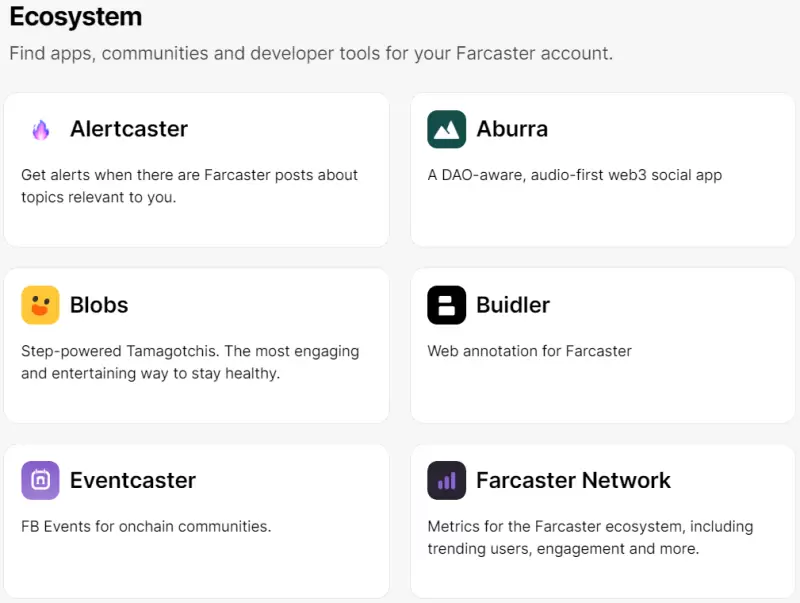Open the Eventcaster title link
The height and width of the screenshot is (603, 800).
click(x=133, y=480)
